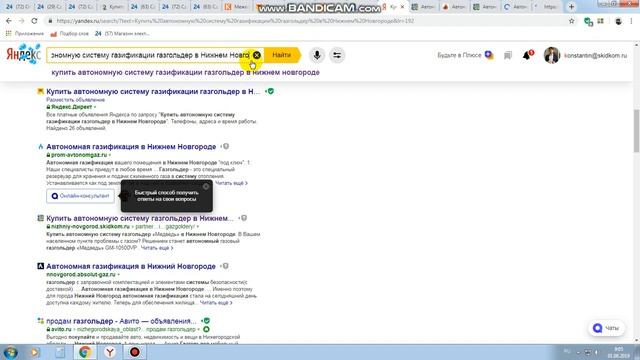Click the browser address bar URL
640x360 pixels.
click(236, 21)
